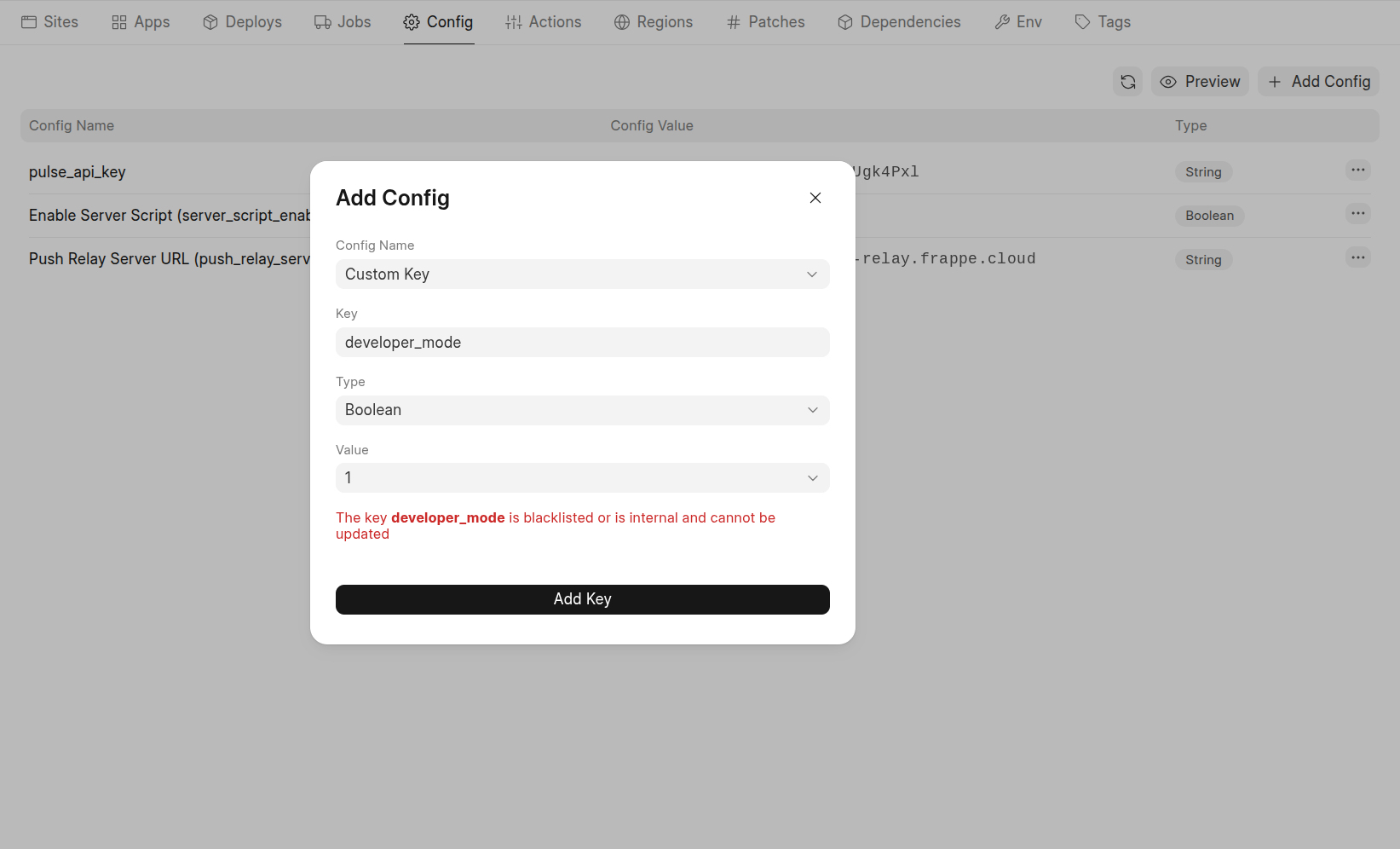Switch to the Sites tab
1400x849 pixels.
[x=49, y=21]
